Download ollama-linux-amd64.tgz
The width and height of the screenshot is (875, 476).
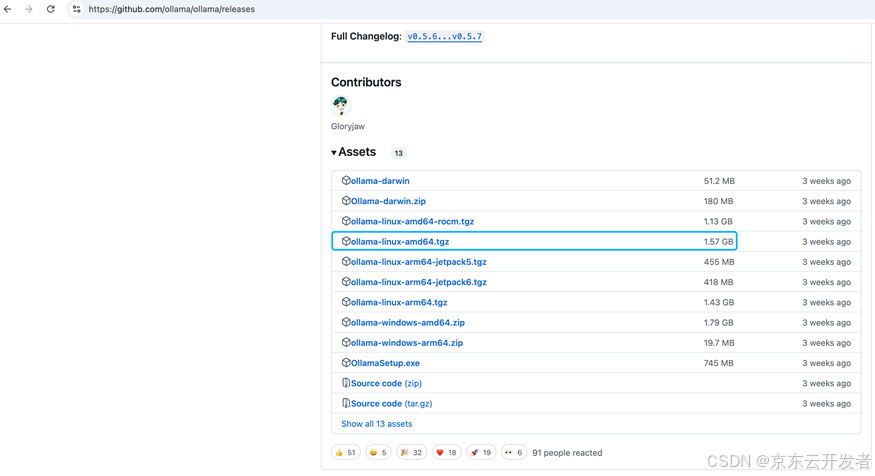[x=400, y=242]
